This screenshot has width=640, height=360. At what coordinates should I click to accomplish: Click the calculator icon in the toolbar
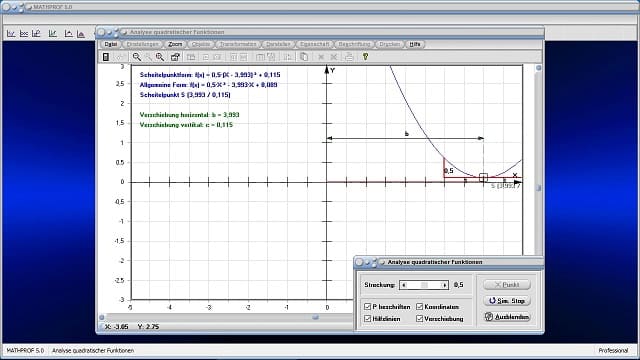point(106,57)
